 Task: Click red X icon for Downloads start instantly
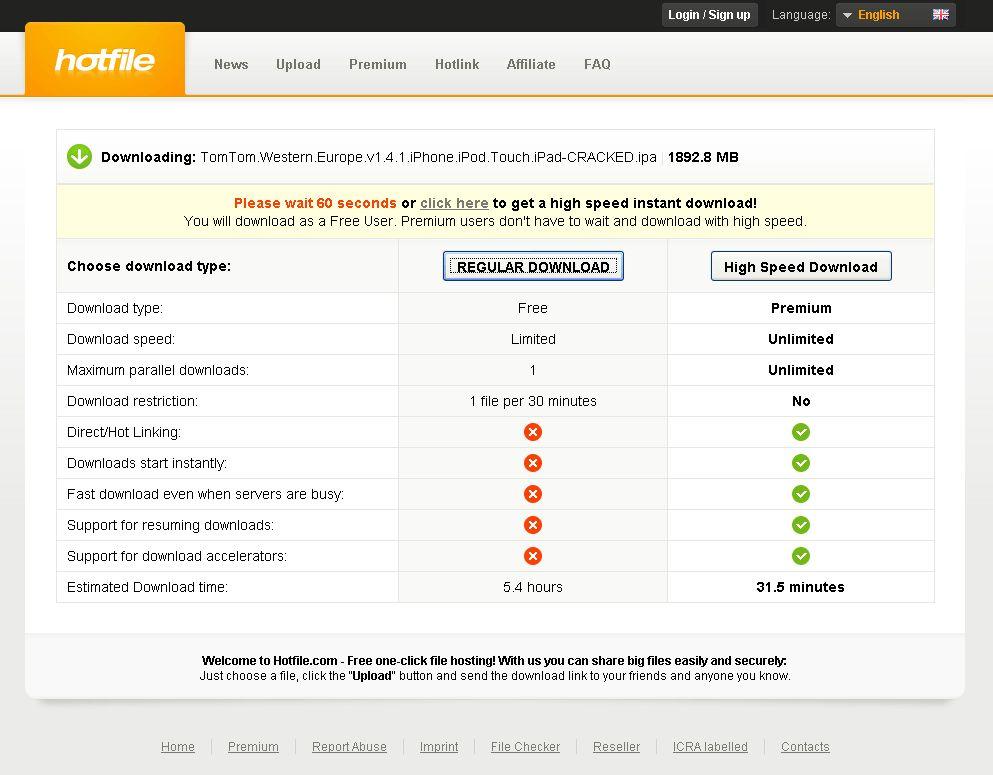pos(533,463)
